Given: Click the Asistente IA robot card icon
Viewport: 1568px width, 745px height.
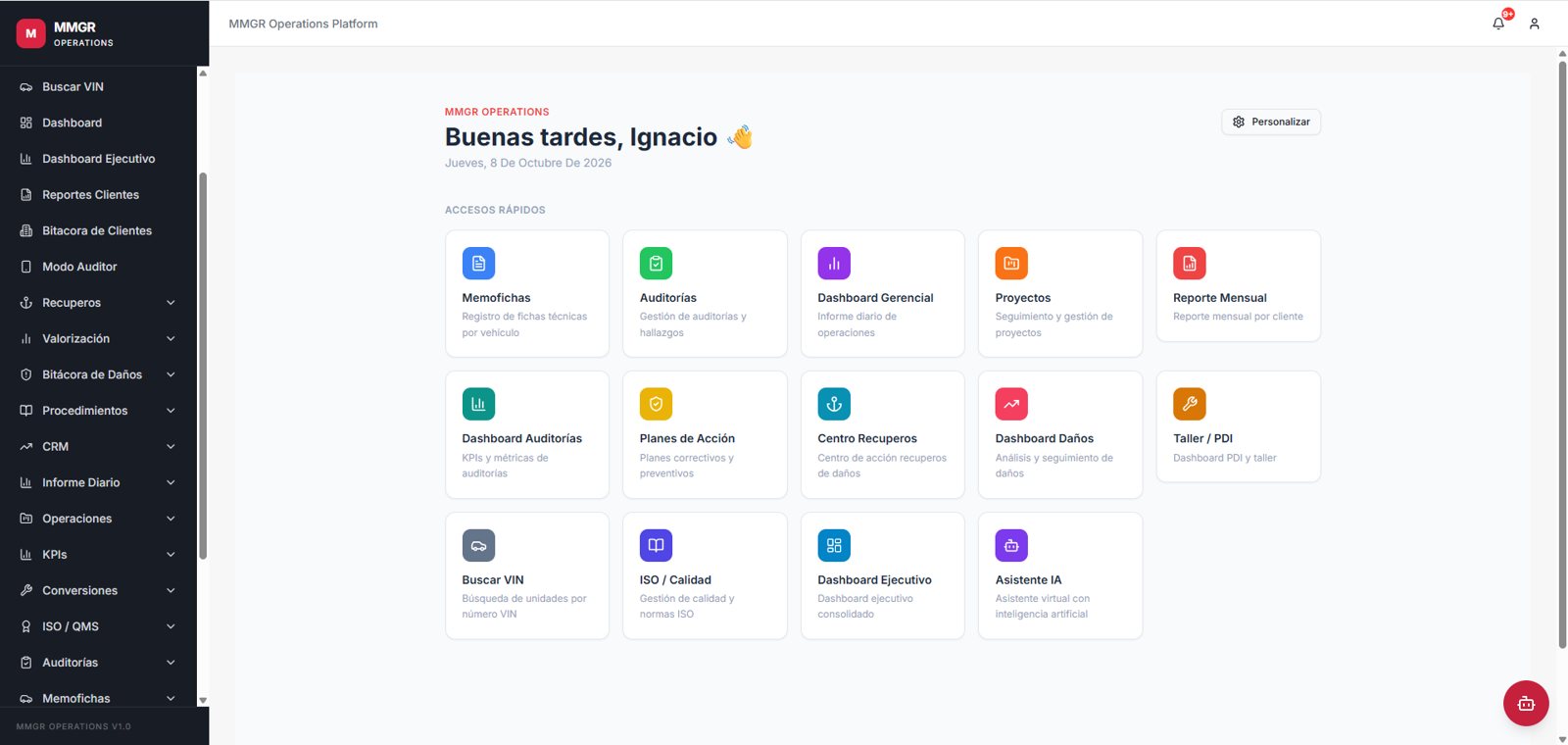Looking at the screenshot, I should coord(1011,545).
